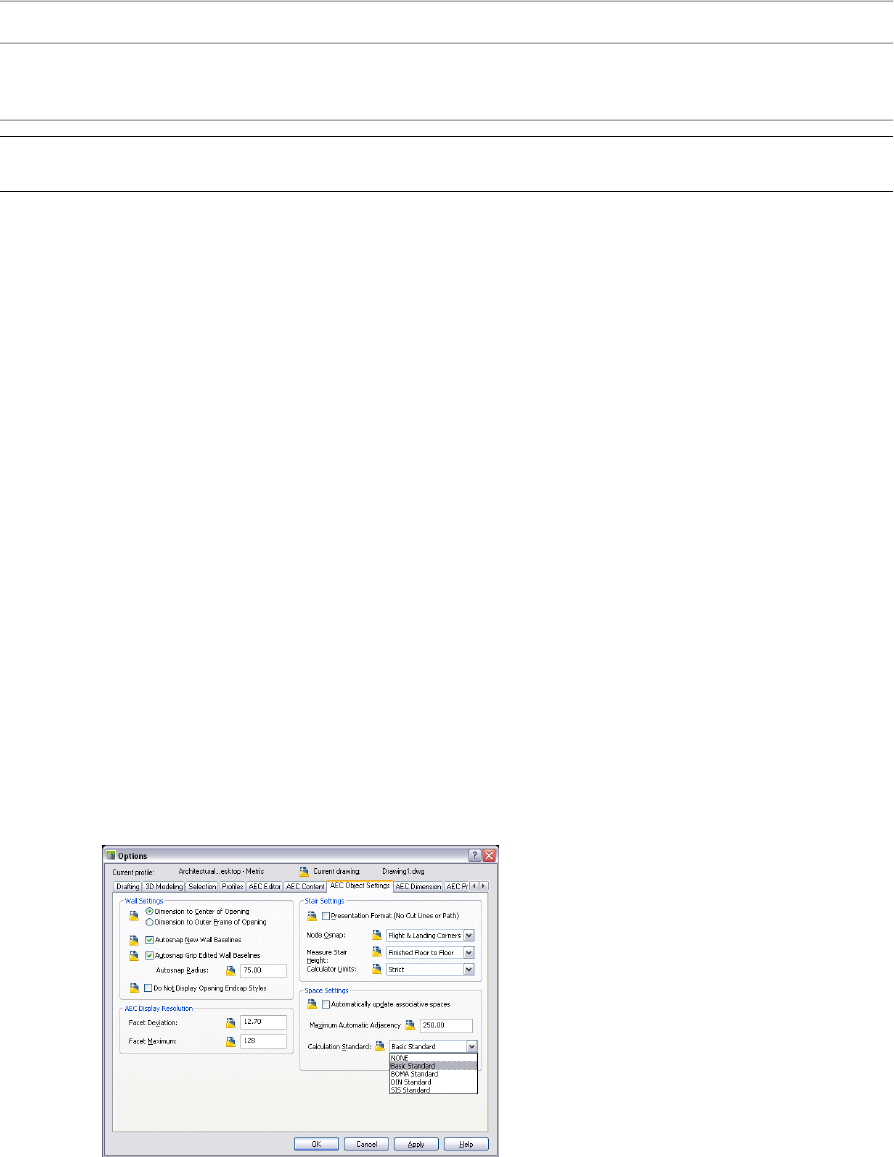Image resolution: width=894 pixels, height=1157 pixels.
Task: Switch to the Selection tab
Action: tap(201, 886)
